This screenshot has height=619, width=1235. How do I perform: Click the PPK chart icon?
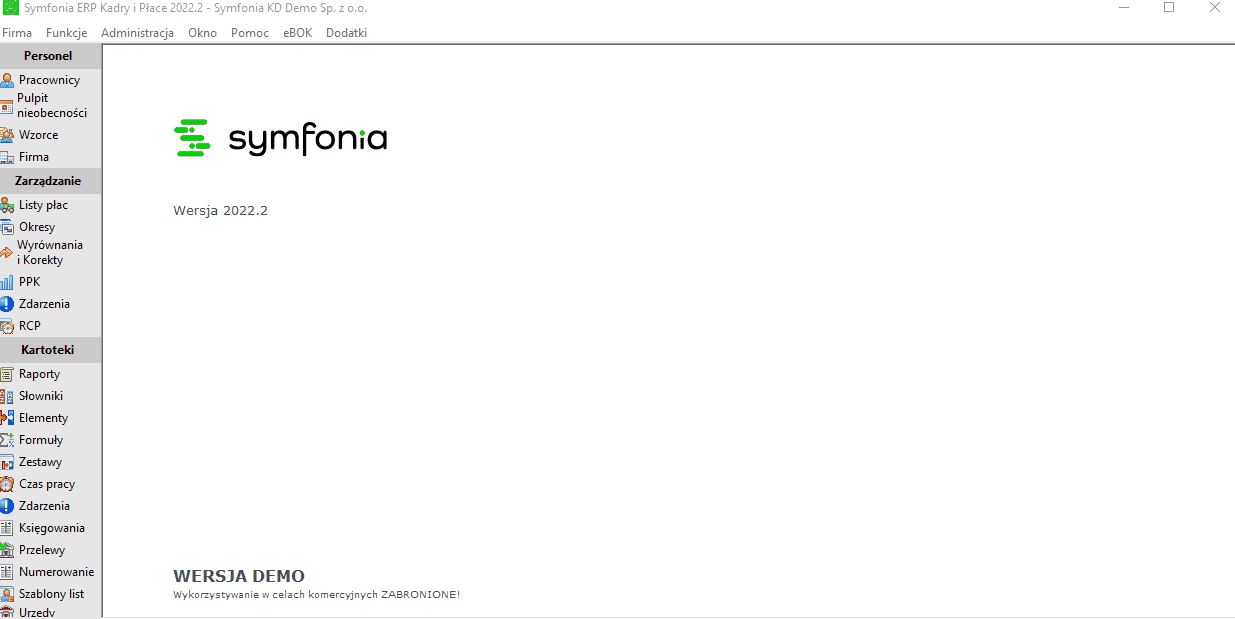point(7,282)
